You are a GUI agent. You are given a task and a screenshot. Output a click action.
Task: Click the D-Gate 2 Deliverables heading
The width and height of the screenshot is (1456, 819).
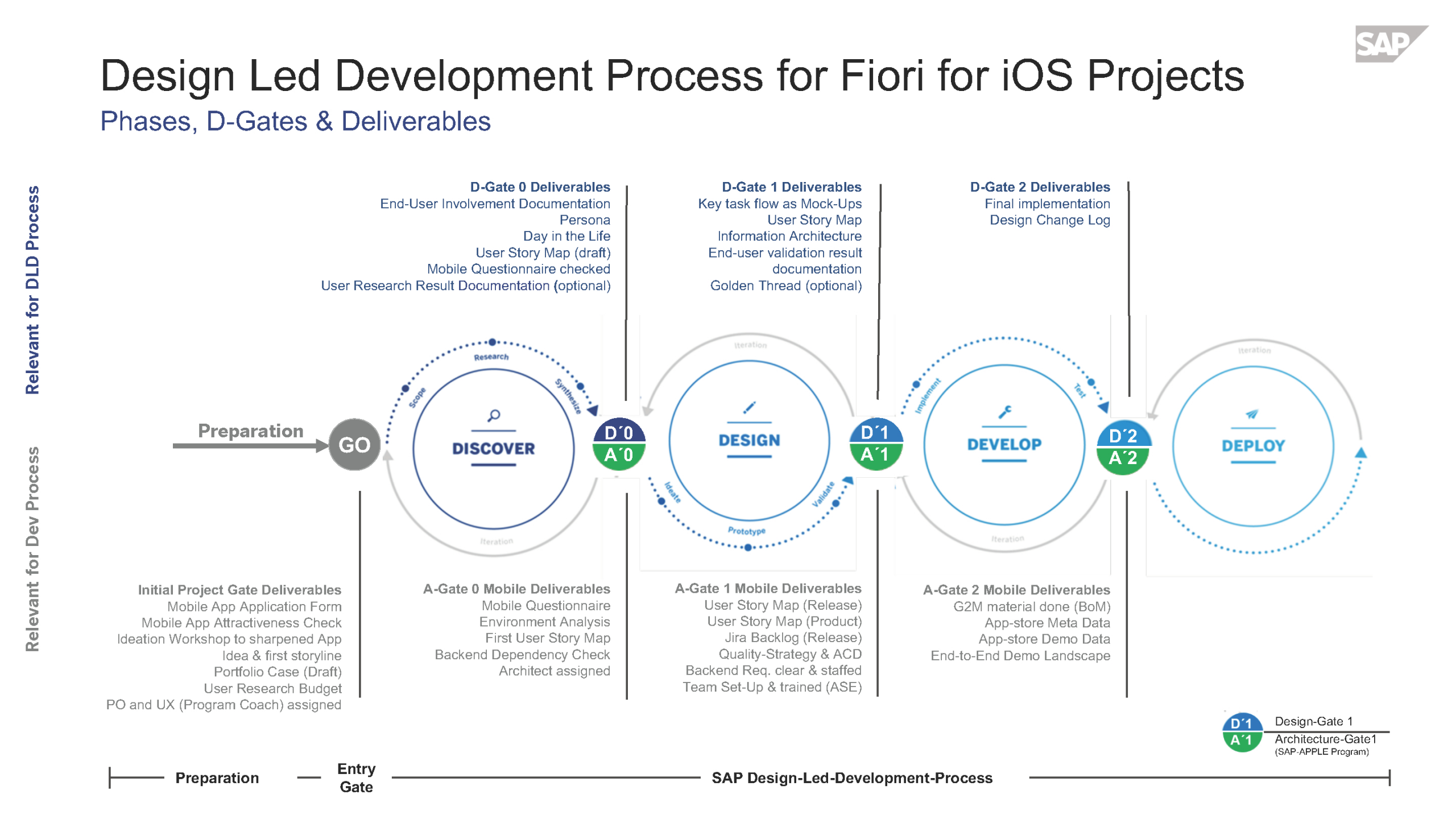1040,187
